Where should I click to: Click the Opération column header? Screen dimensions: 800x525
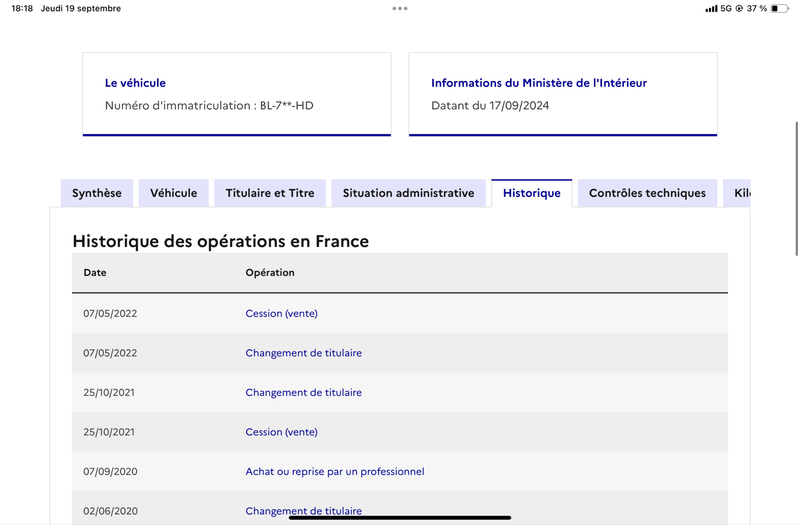(270, 272)
